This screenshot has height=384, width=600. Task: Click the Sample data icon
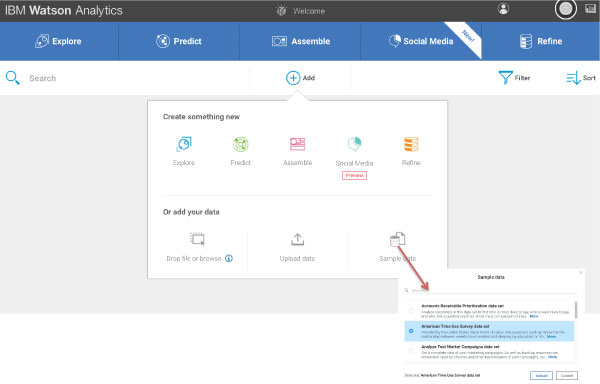pyautogui.click(x=397, y=239)
